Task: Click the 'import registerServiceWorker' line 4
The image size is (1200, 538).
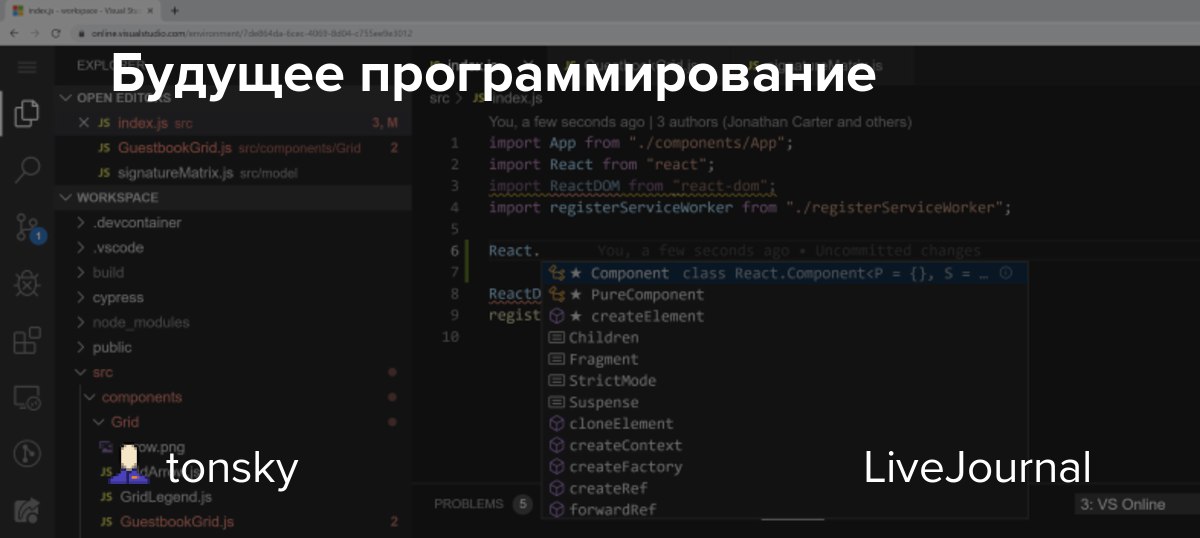Action: [750, 208]
